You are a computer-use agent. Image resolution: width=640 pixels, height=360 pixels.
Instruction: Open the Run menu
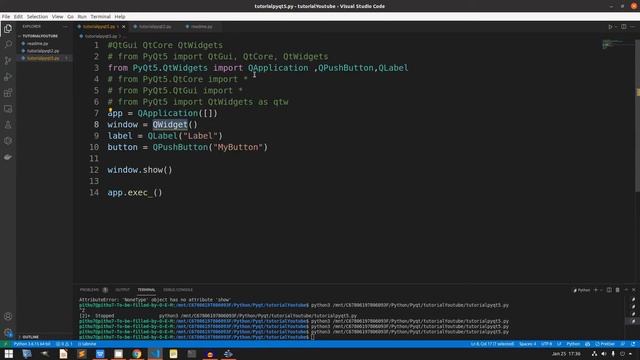(x=82, y=17)
